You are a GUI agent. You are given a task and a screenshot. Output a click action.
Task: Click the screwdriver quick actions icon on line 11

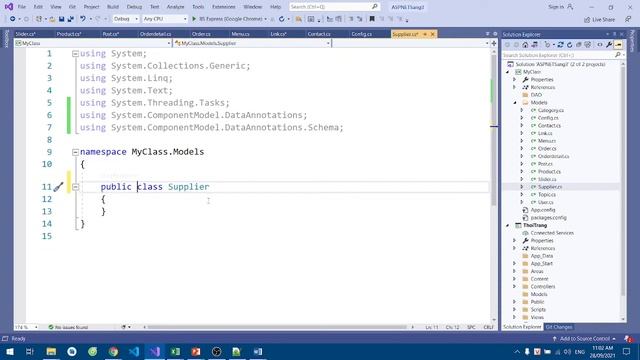point(58,187)
